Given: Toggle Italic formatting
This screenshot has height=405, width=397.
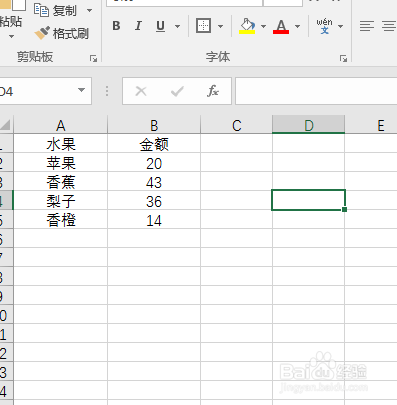Looking at the screenshot, I should coord(138,26).
